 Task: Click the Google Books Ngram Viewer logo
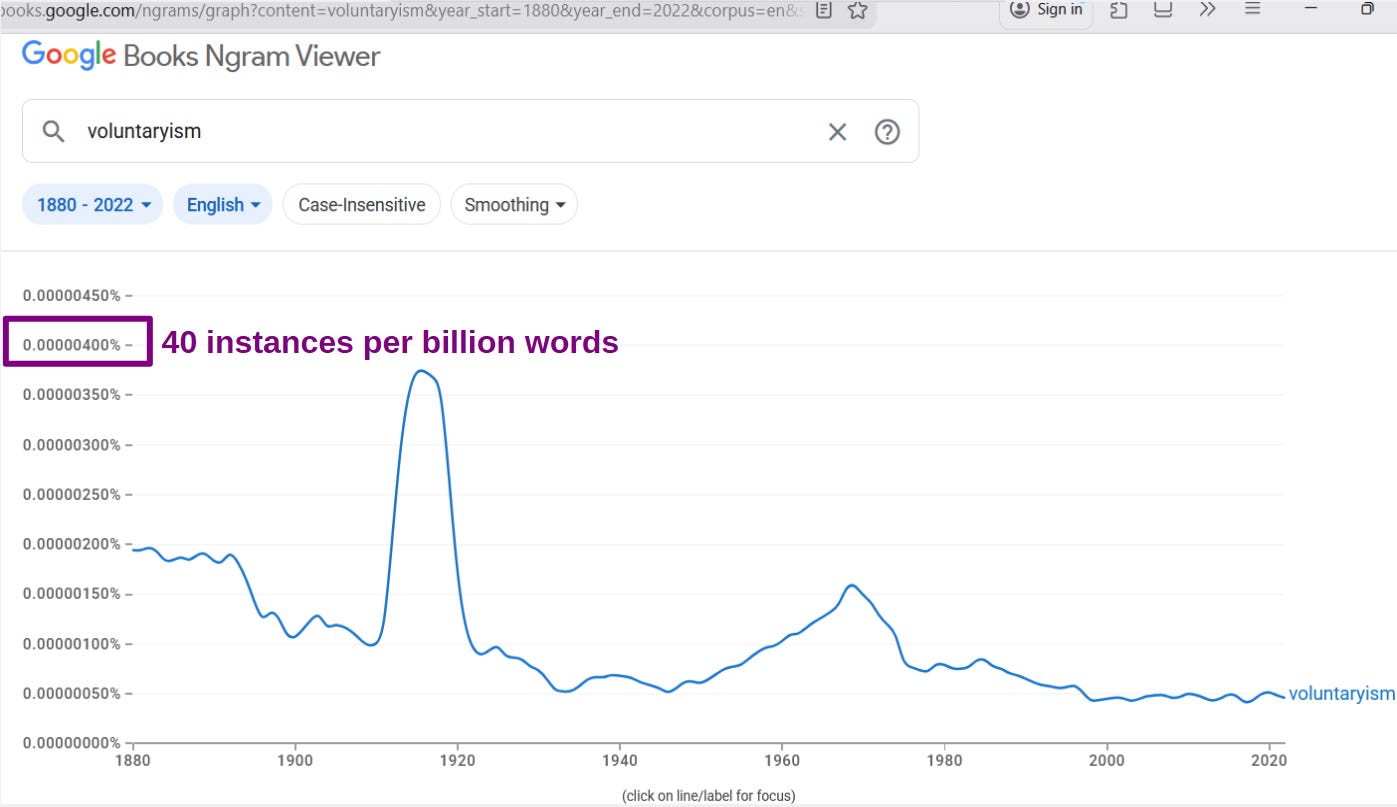coord(201,55)
